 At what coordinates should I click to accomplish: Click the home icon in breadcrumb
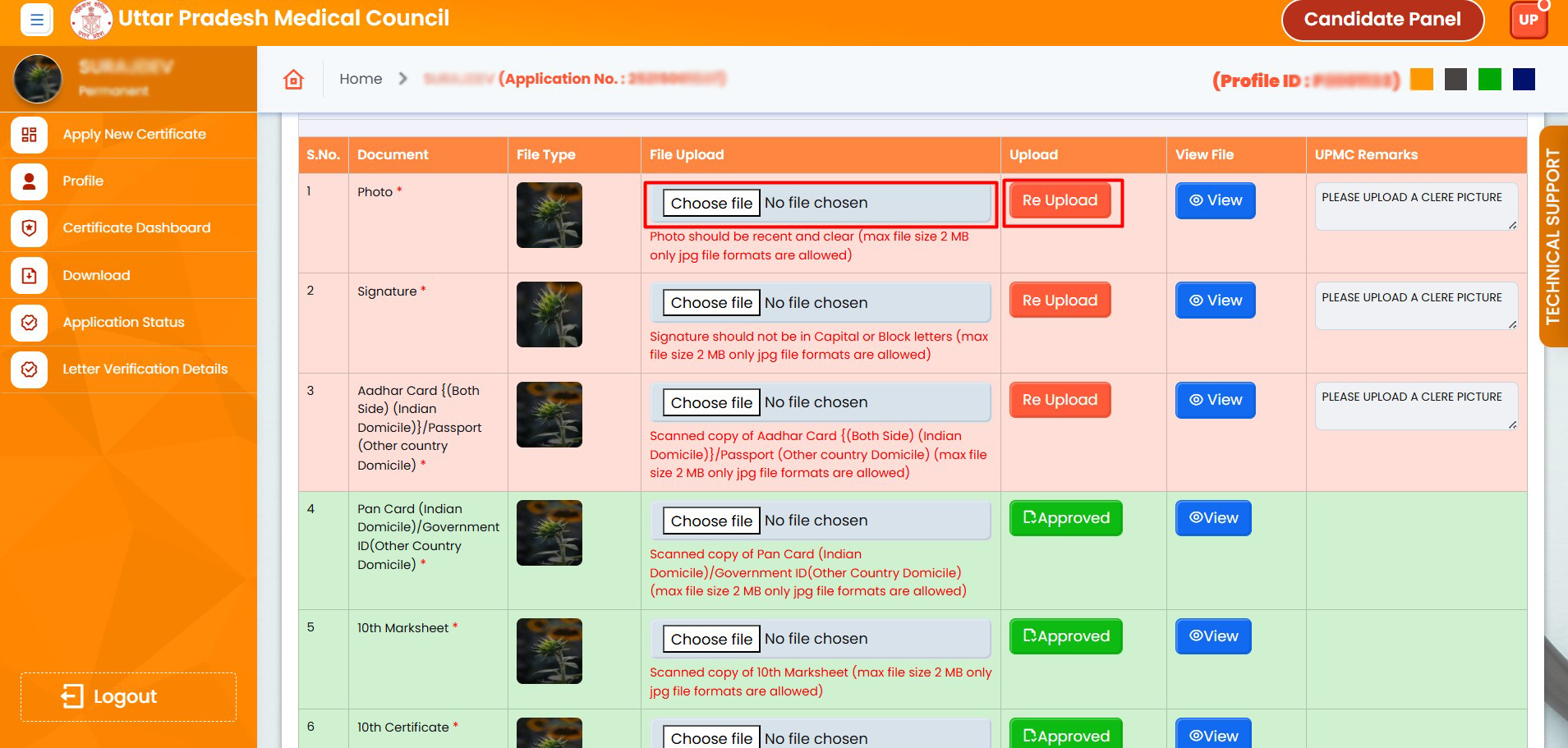[293, 80]
